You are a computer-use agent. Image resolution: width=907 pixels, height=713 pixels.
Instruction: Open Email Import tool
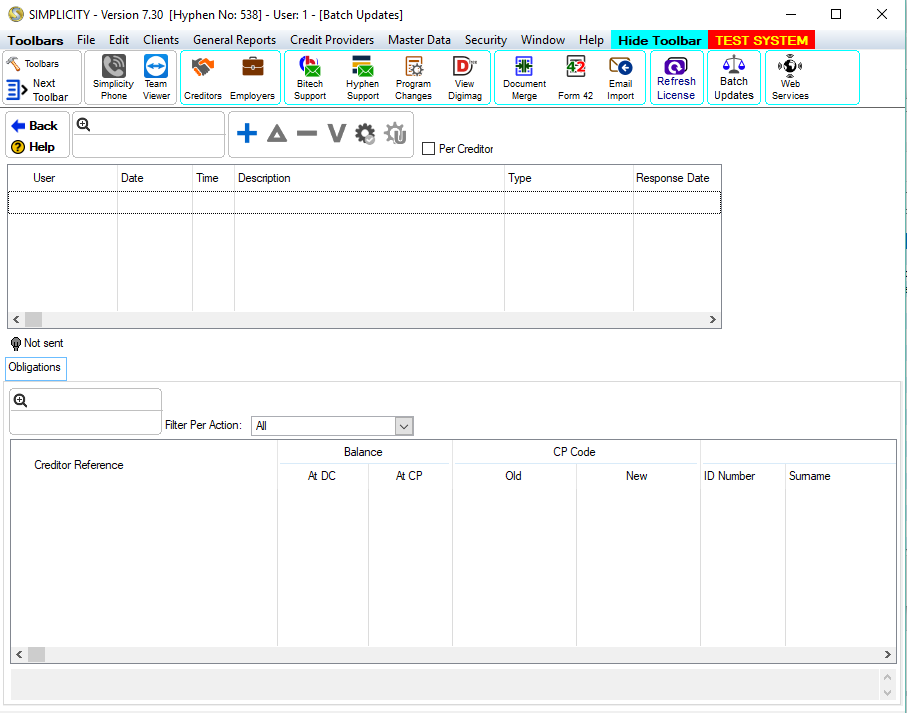620,77
